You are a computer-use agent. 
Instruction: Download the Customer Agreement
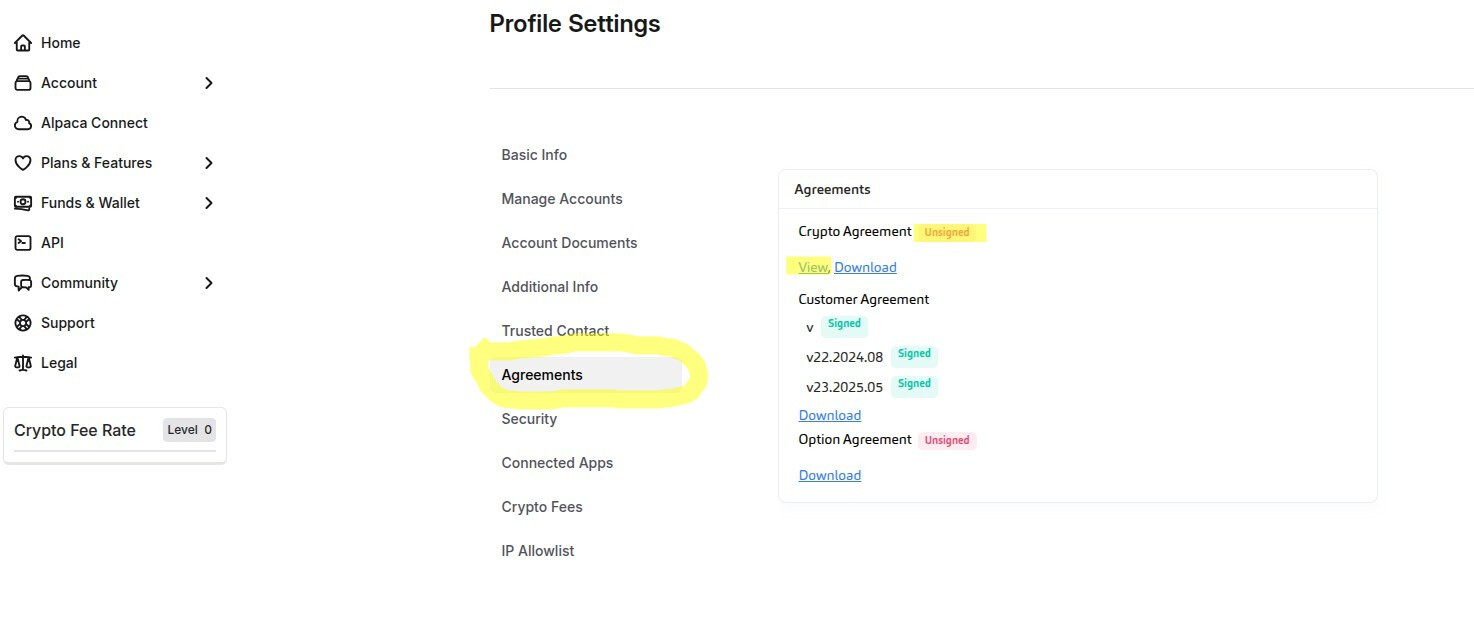[829, 415]
